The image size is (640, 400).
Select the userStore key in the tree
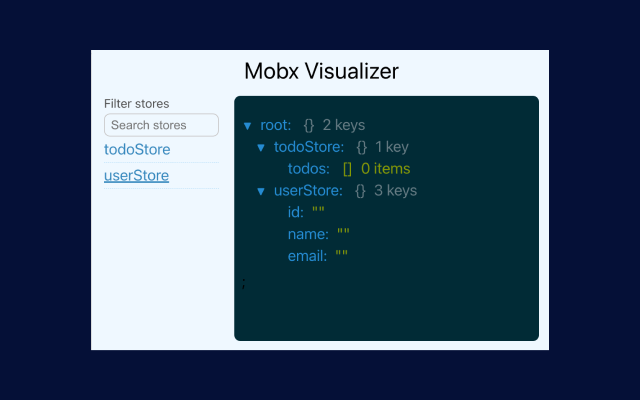[309, 191]
